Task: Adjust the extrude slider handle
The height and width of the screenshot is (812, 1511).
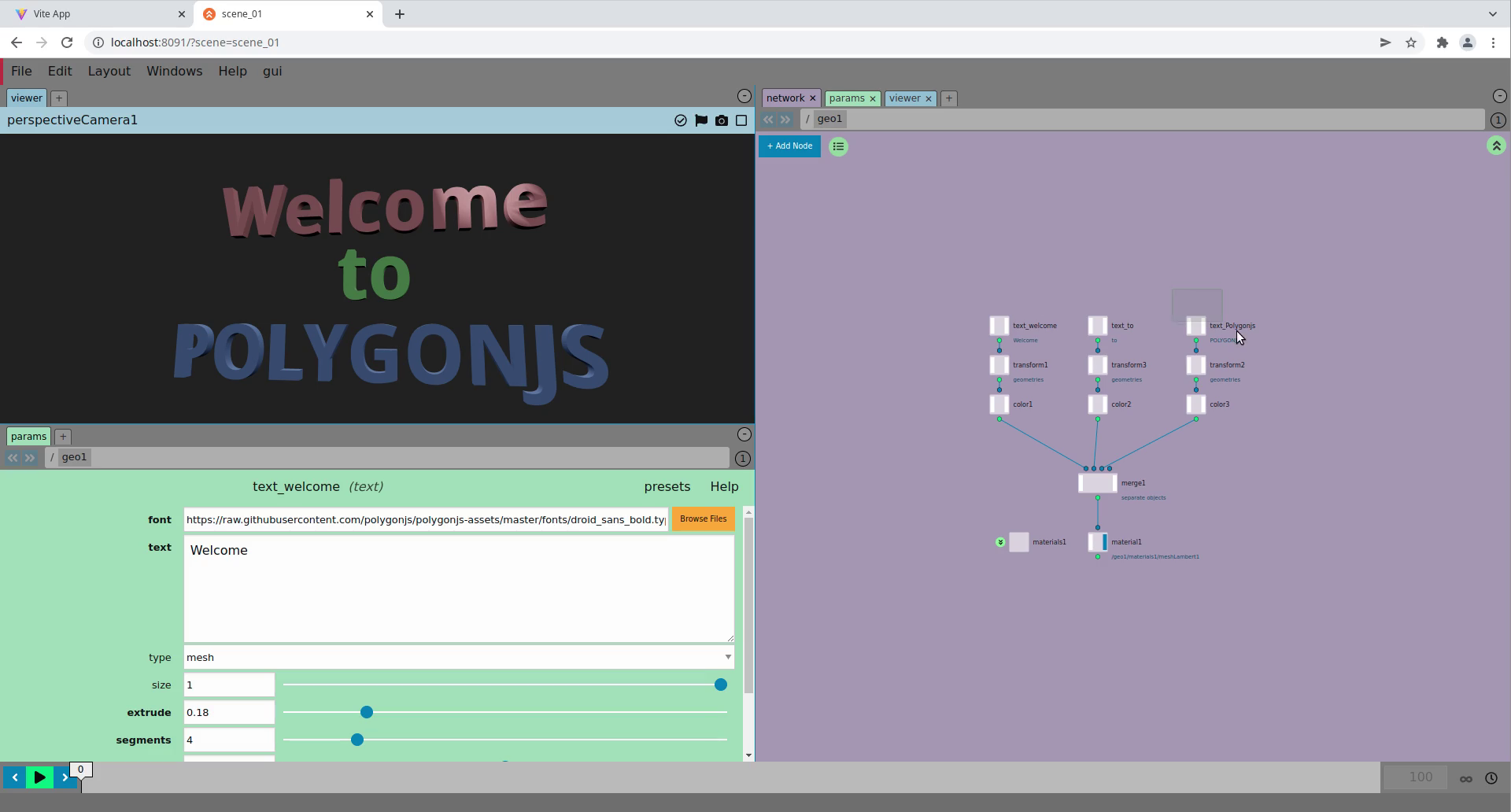Action: (367, 713)
